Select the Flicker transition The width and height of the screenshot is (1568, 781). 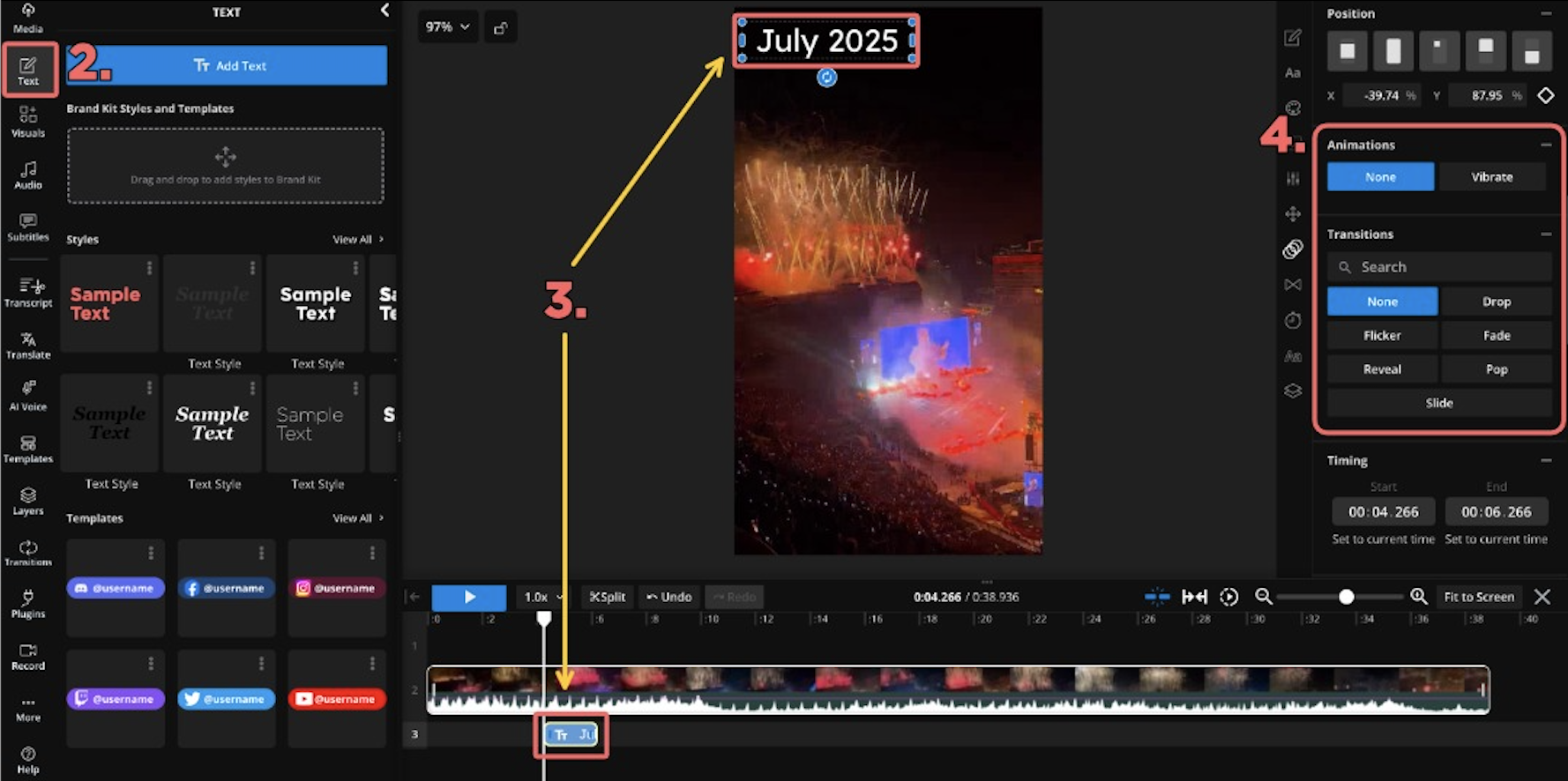coord(1382,336)
